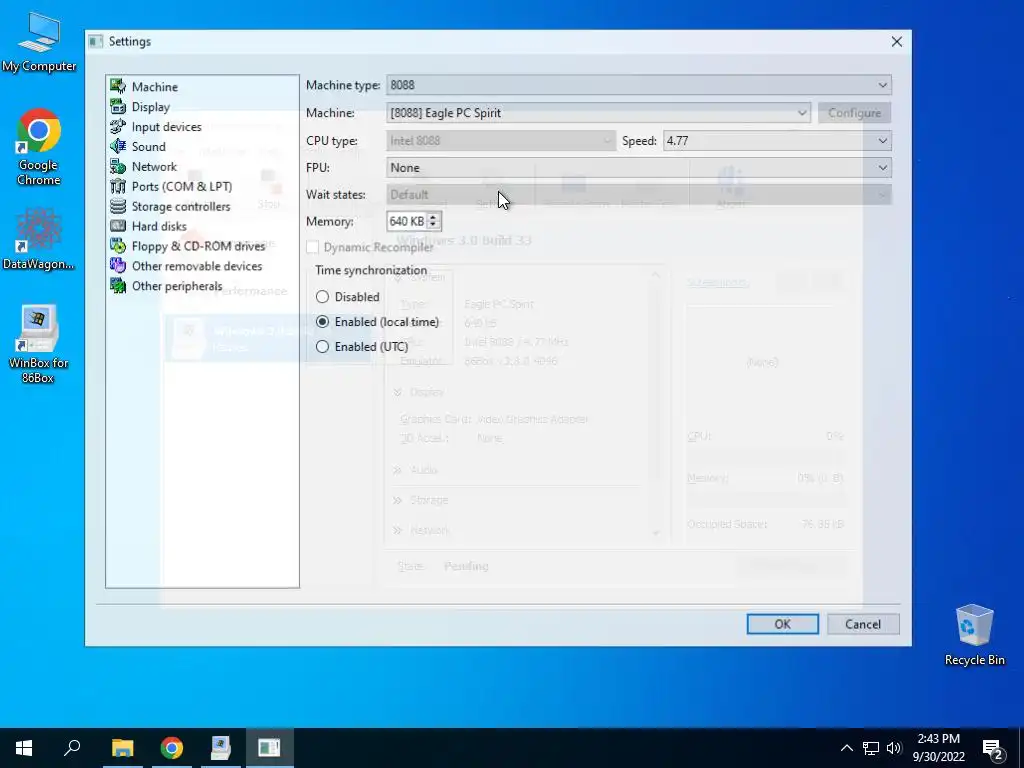Select the Machine category icon
Screen dimensions: 1024x768
[118, 86]
